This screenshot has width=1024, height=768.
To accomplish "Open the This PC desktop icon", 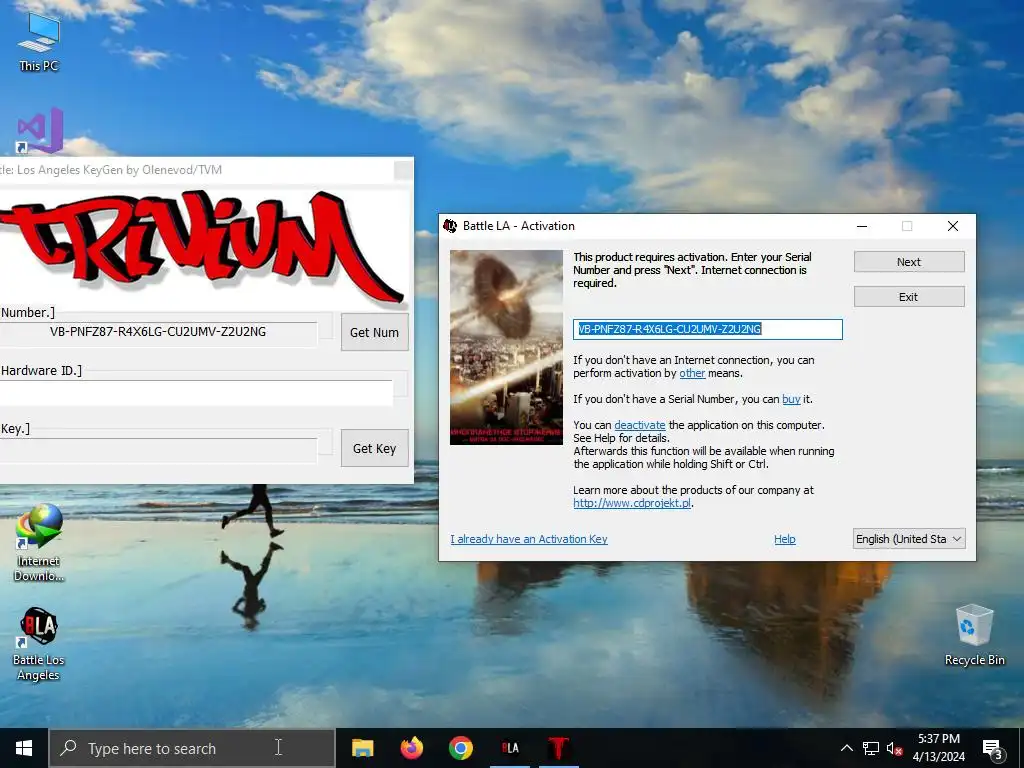I will click(39, 42).
